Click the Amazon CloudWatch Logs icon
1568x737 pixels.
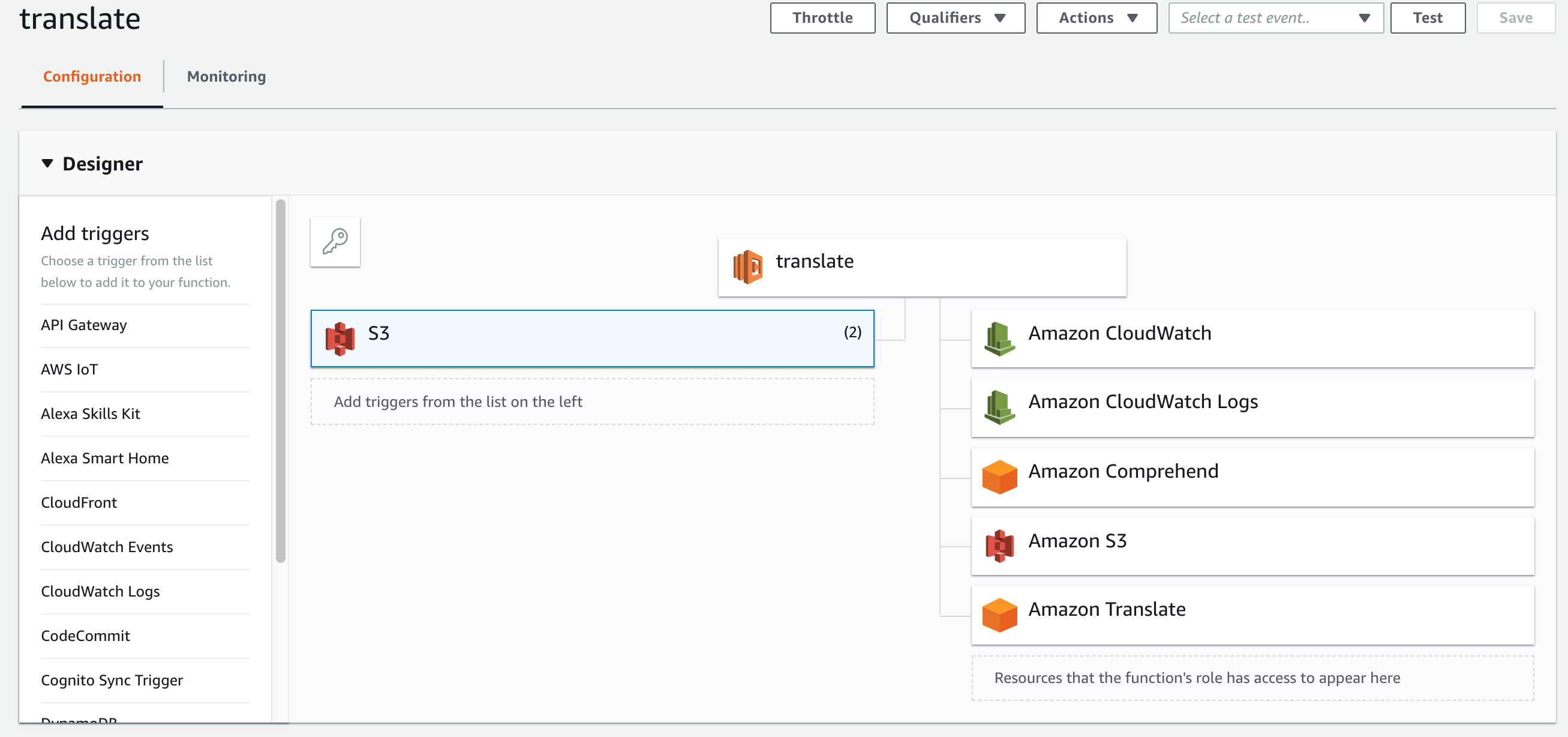pos(999,406)
